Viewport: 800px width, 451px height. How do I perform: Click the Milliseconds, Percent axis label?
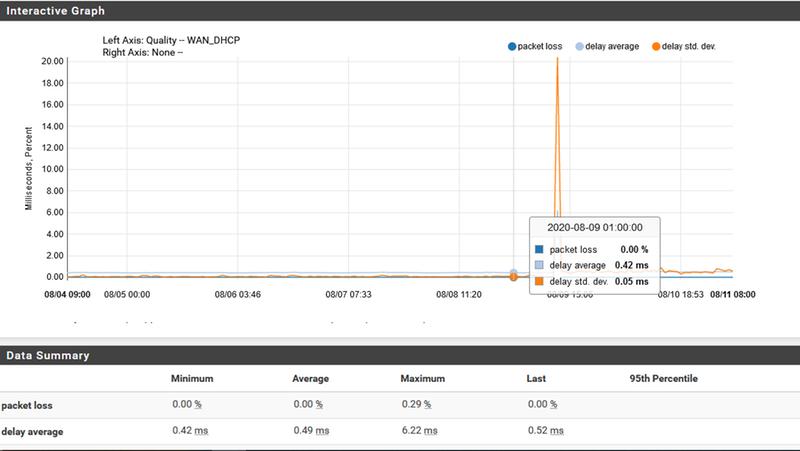[29, 168]
